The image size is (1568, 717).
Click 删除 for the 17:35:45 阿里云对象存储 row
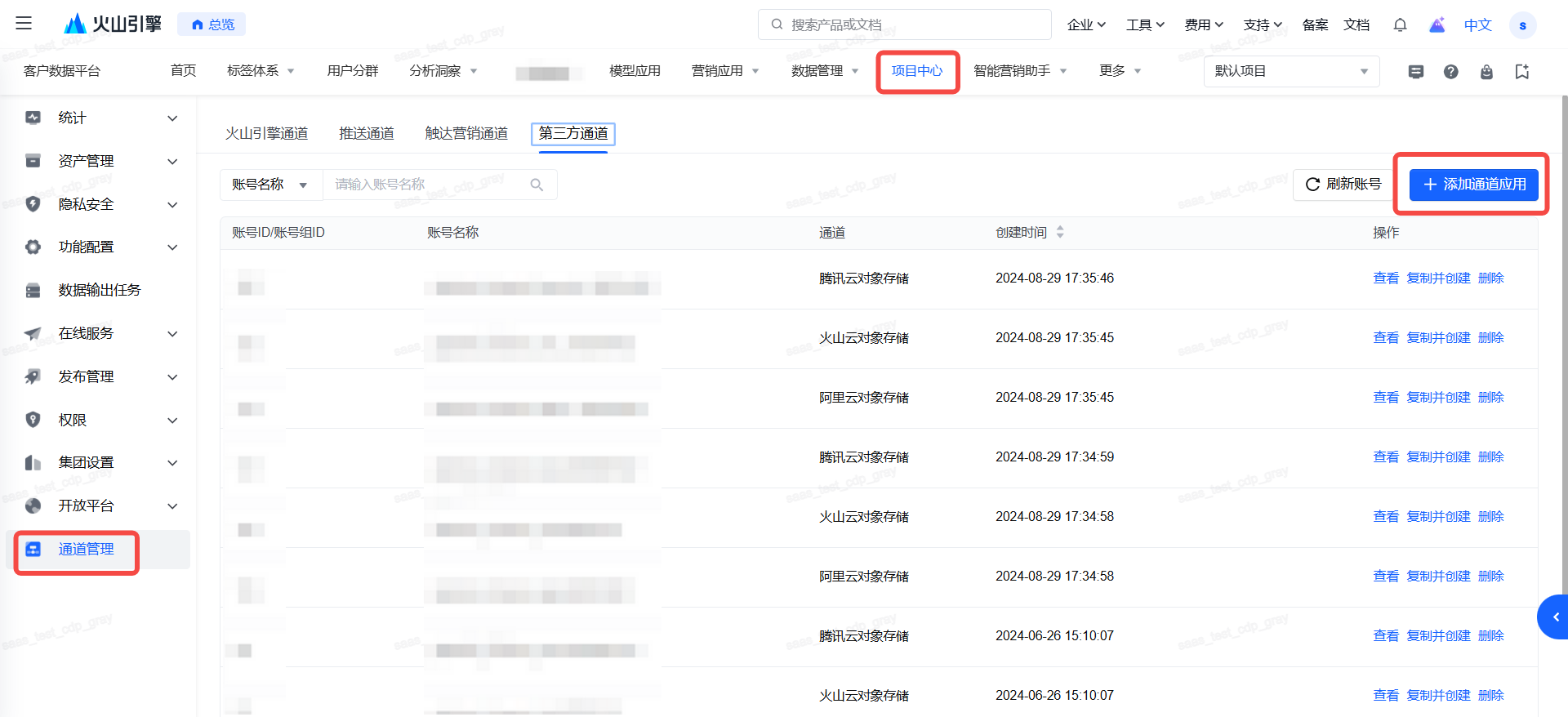tap(1491, 398)
